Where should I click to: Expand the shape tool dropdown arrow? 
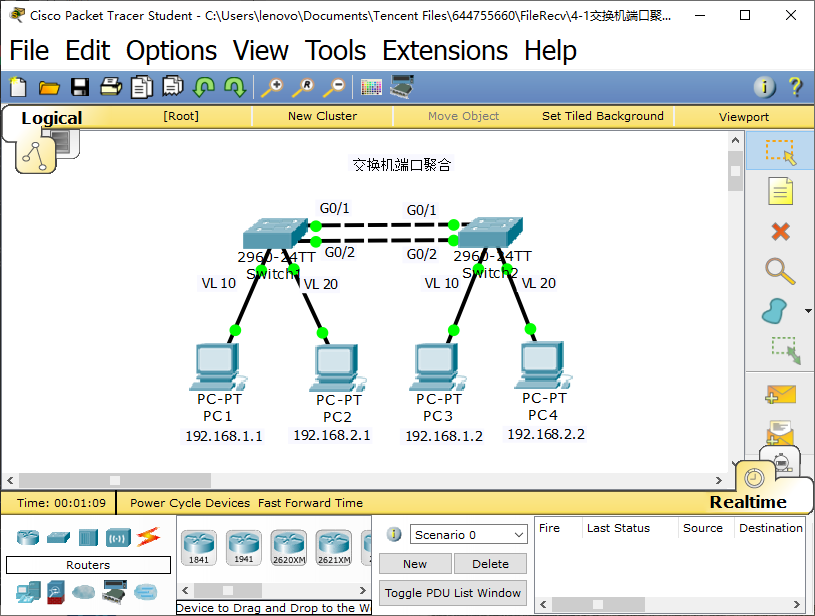click(808, 311)
